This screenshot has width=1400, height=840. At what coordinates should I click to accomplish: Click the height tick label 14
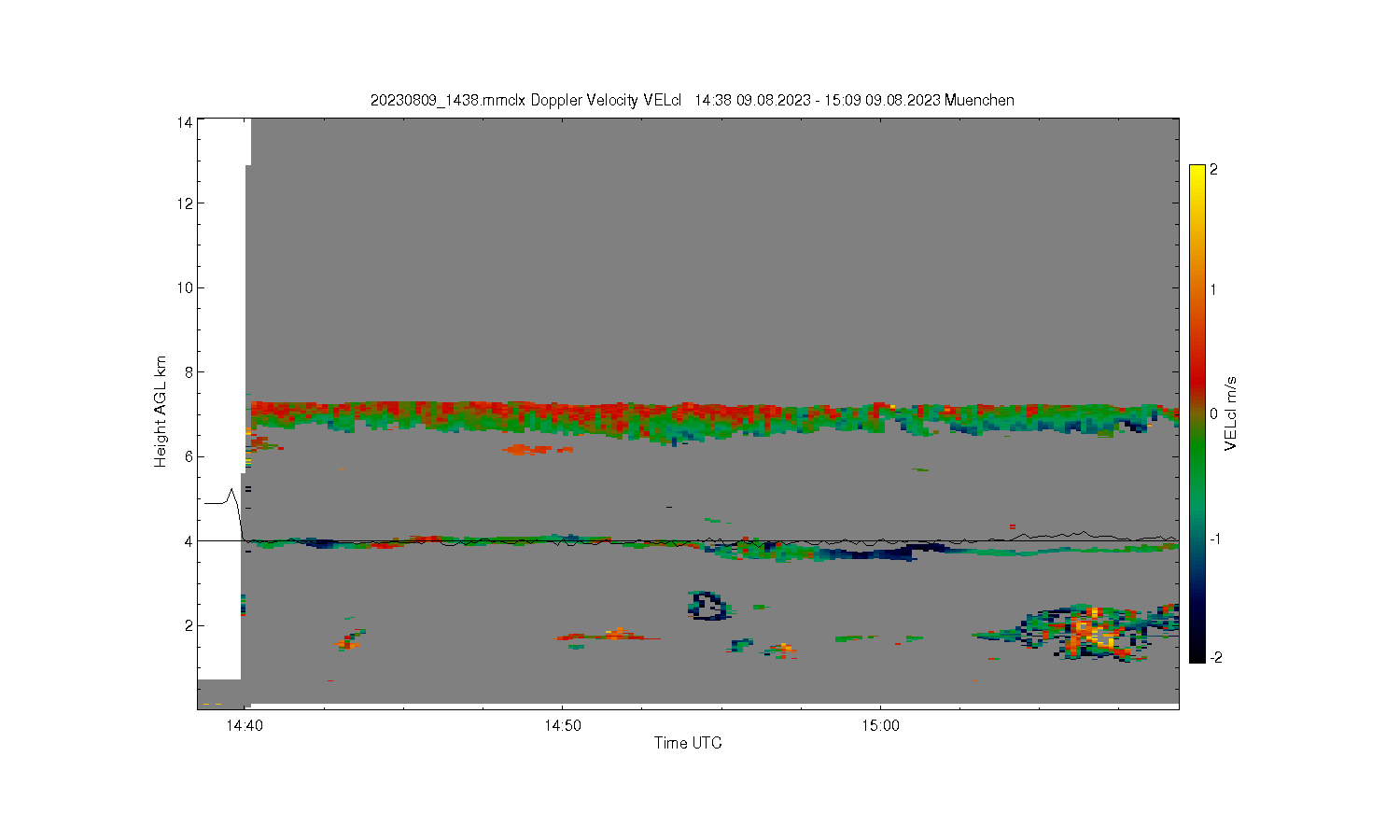185,122
